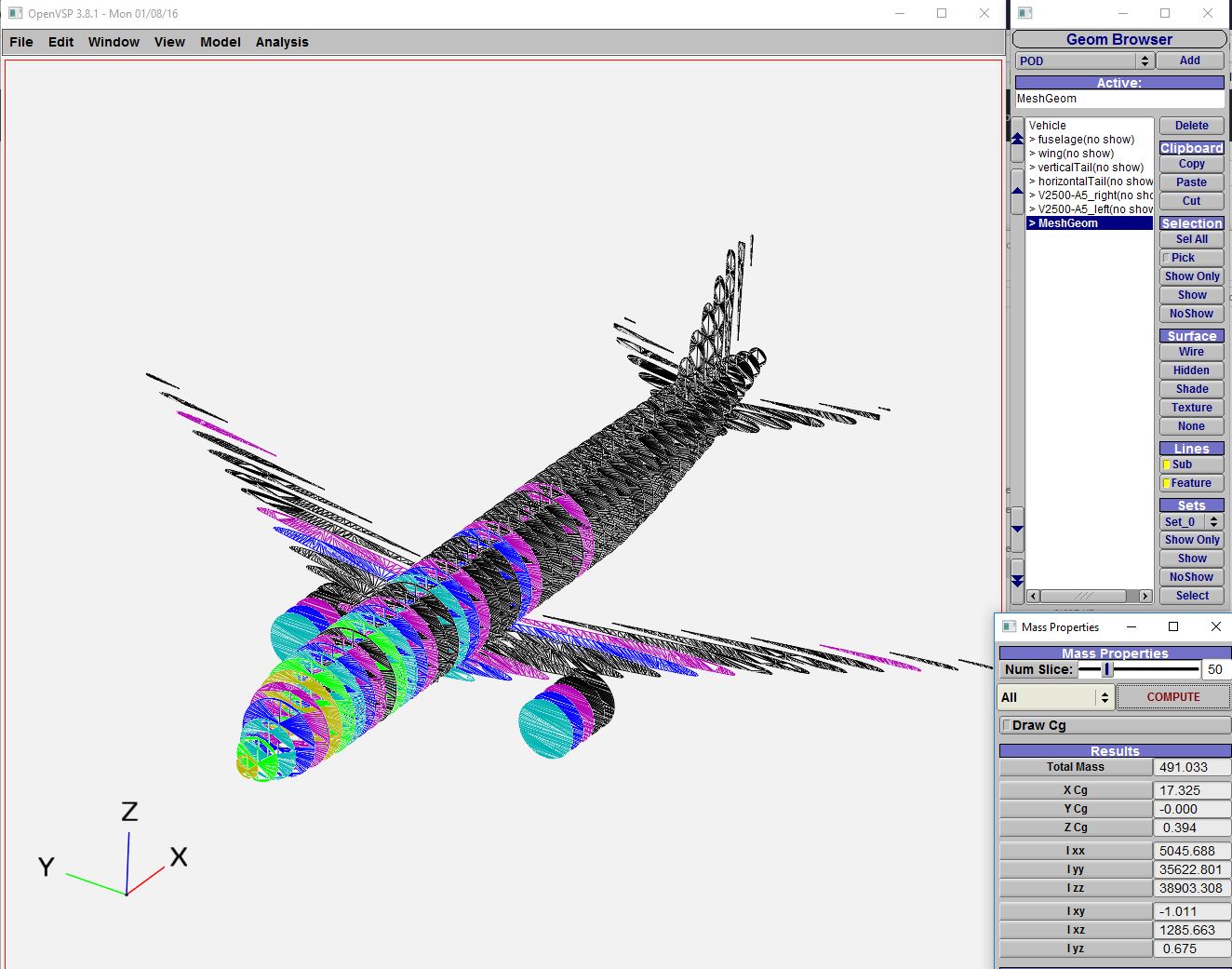Add a new POD geometry
1232x969 pixels.
pos(1190,60)
